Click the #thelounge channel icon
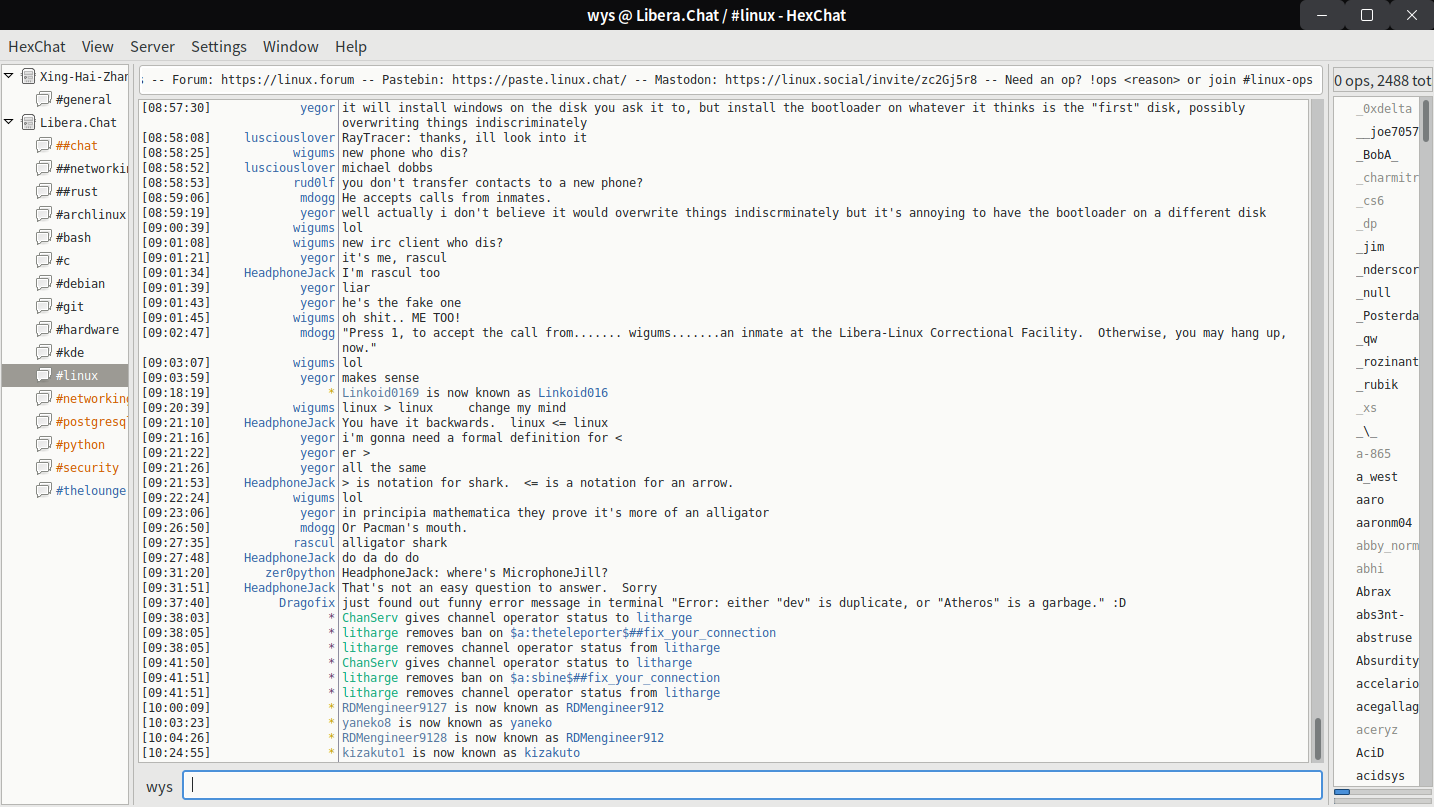The width and height of the screenshot is (1434, 807). click(x=43, y=490)
